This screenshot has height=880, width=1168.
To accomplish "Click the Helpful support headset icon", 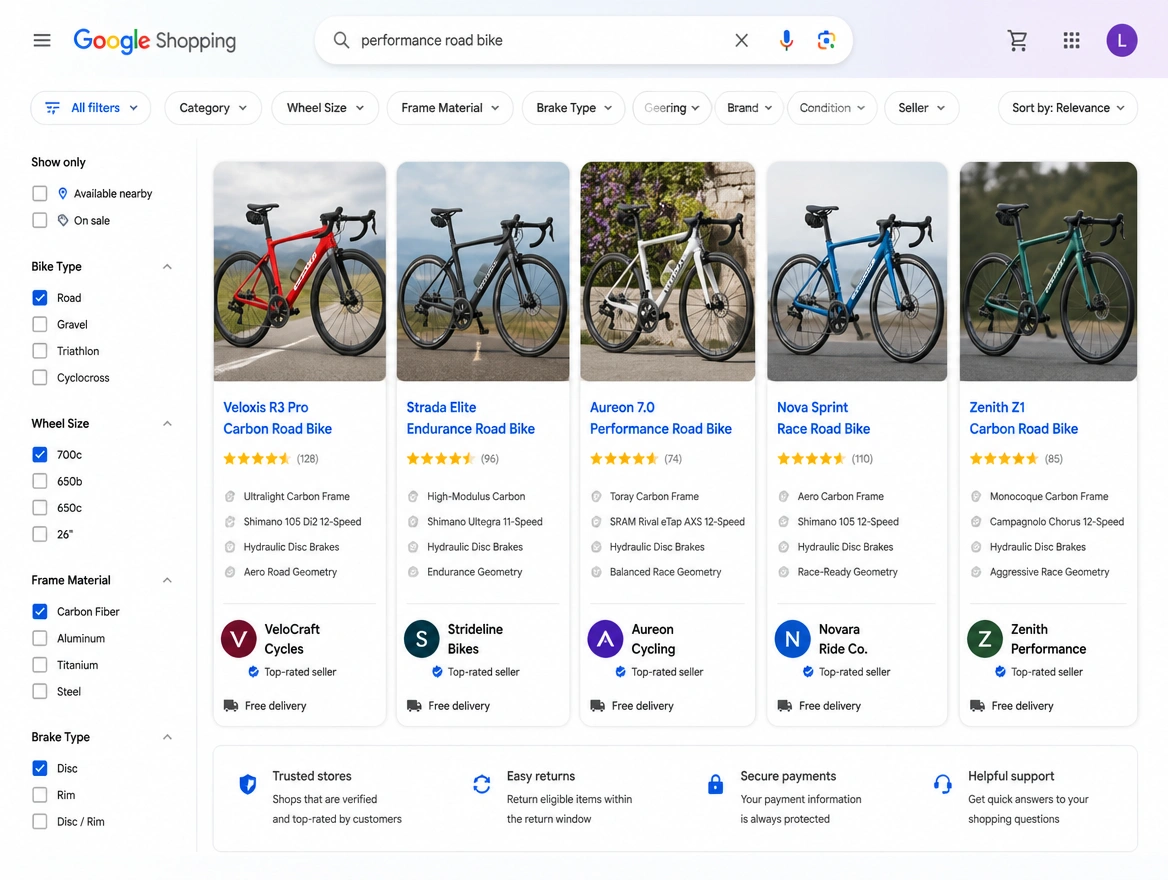I will pyautogui.click(x=942, y=784).
